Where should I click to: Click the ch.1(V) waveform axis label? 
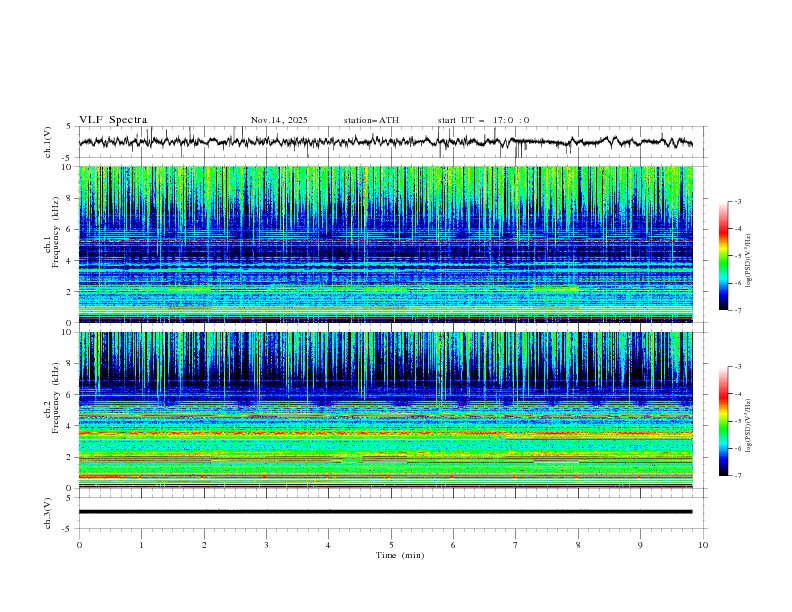pos(47,142)
